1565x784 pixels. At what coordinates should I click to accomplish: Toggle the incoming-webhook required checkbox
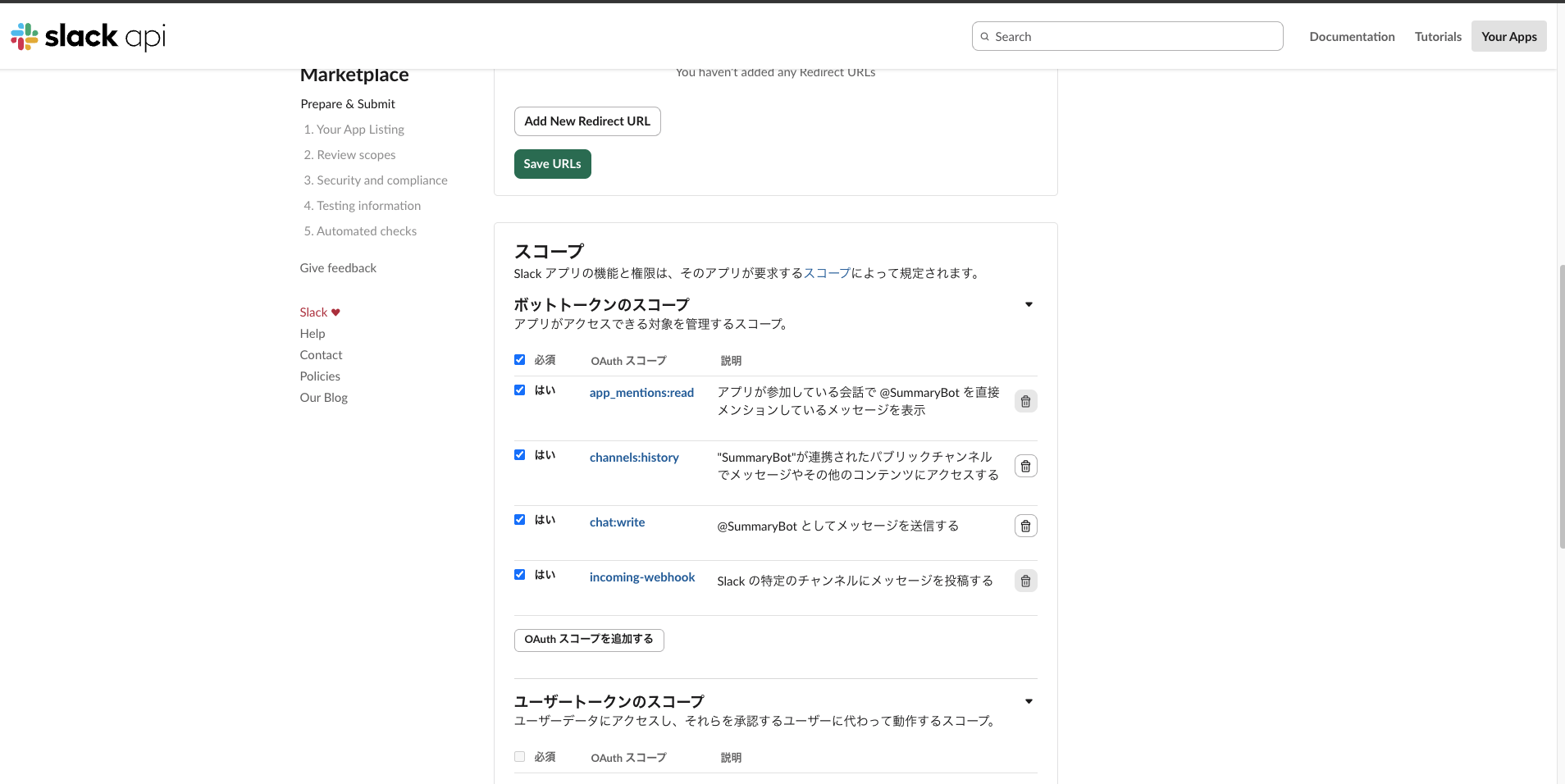(x=519, y=575)
